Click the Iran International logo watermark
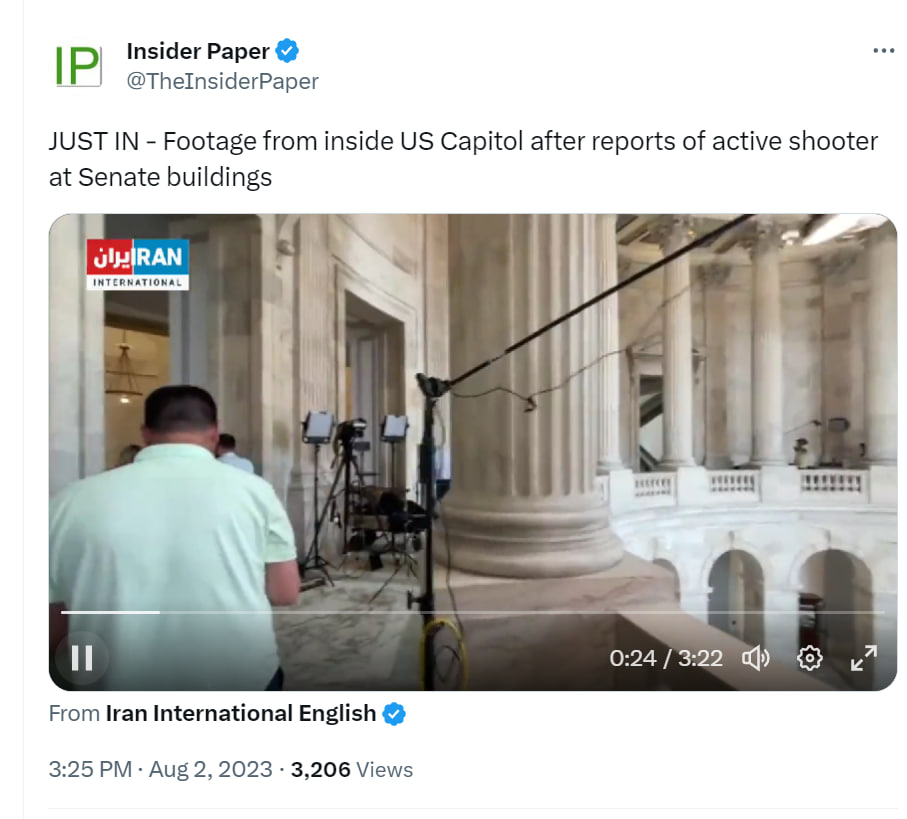The width and height of the screenshot is (907, 819). click(x=138, y=264)
